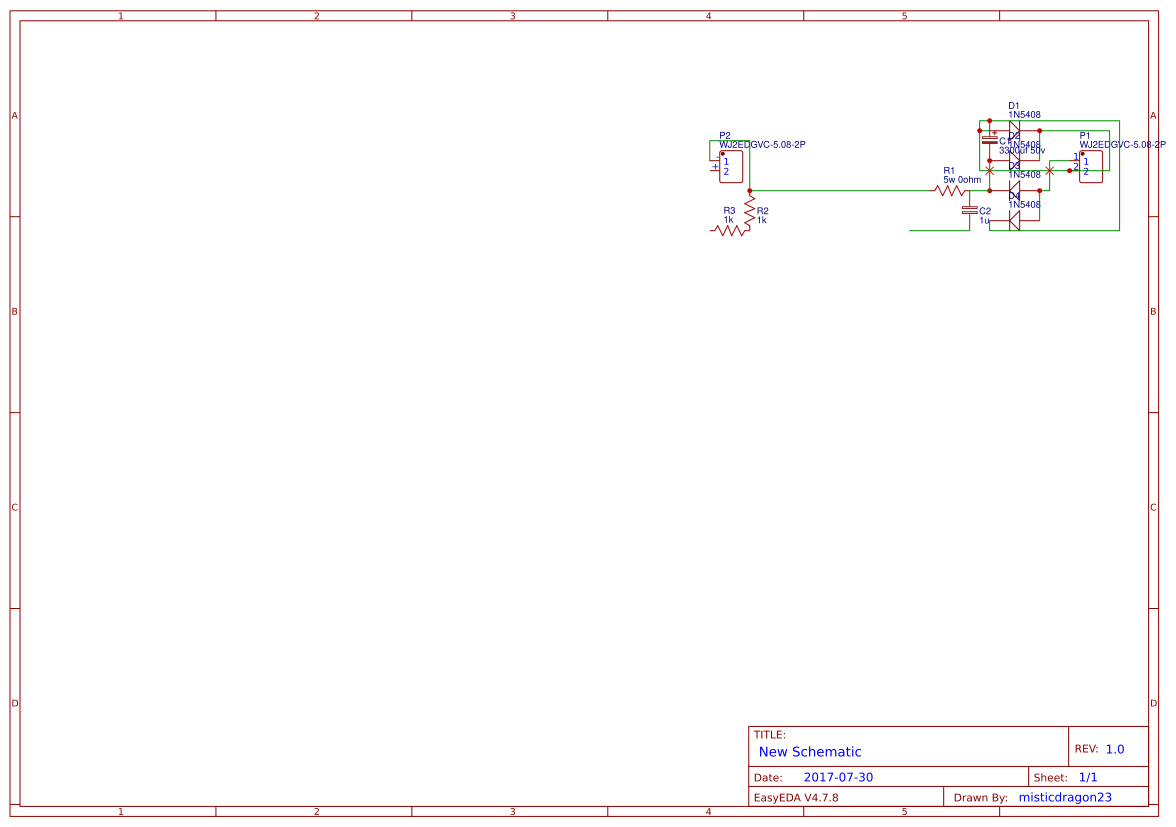This screenshot has height=827, width=1176.
Task: Select diode D3 symbol
Action: point(1014,188)
